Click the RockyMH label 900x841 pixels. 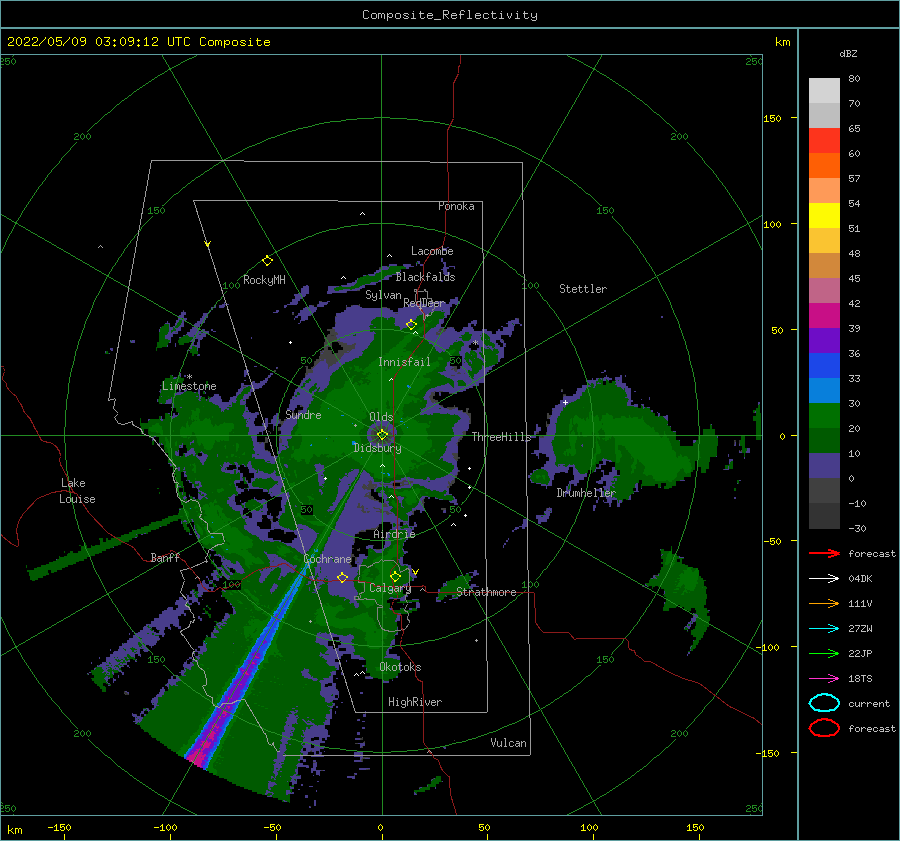[x=264, y=280]
